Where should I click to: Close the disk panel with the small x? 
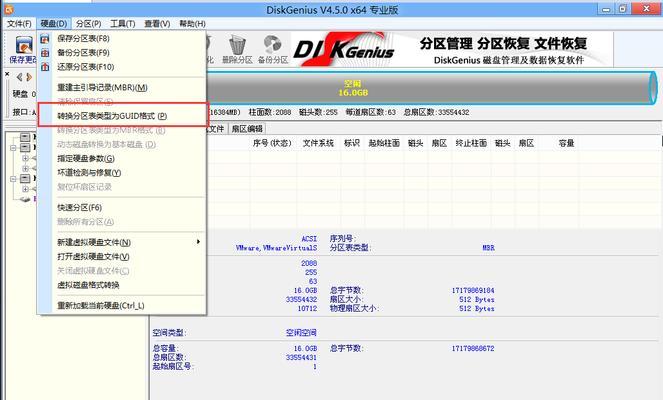[7, 74]
